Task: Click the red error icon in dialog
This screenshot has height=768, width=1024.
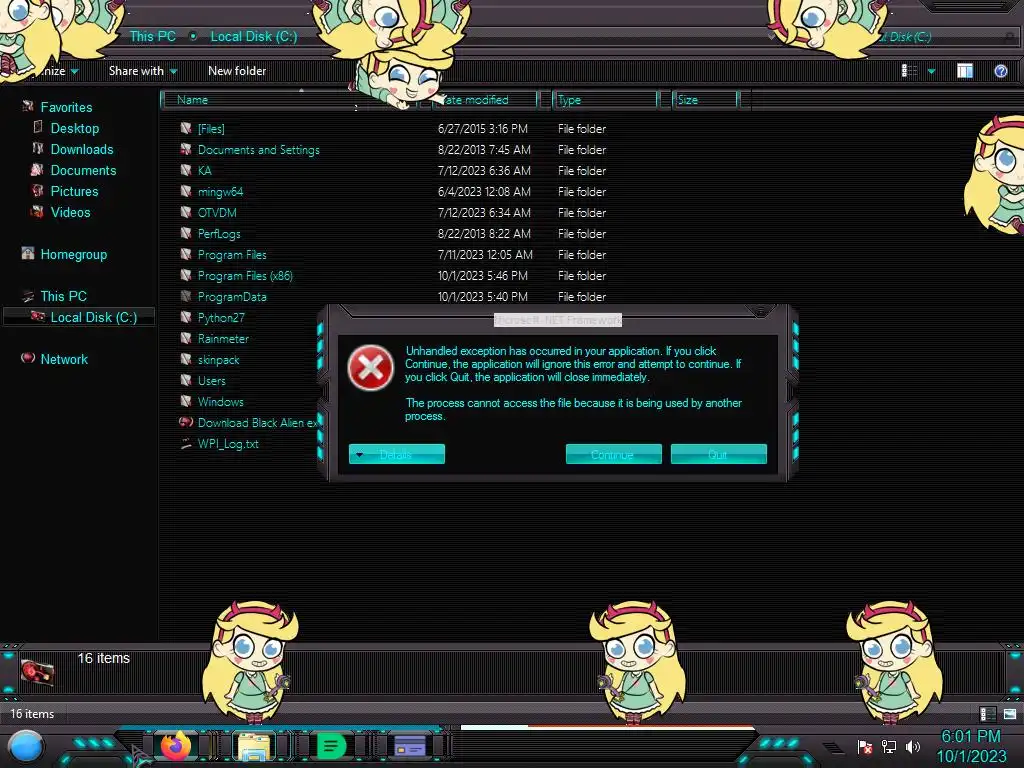Action: pyautogui.click(x=370, y=368)
